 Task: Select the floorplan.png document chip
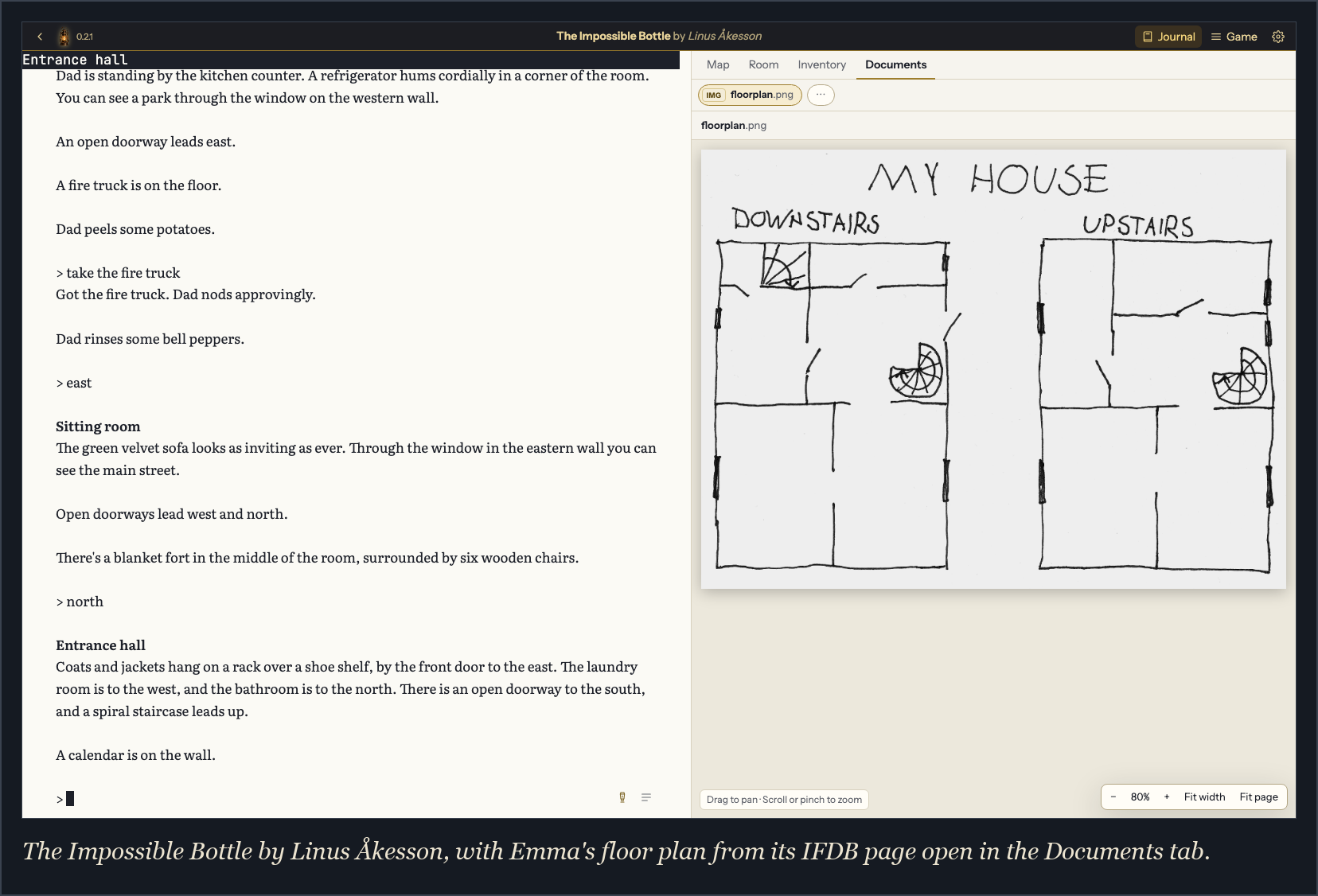(x=750, y=95)
